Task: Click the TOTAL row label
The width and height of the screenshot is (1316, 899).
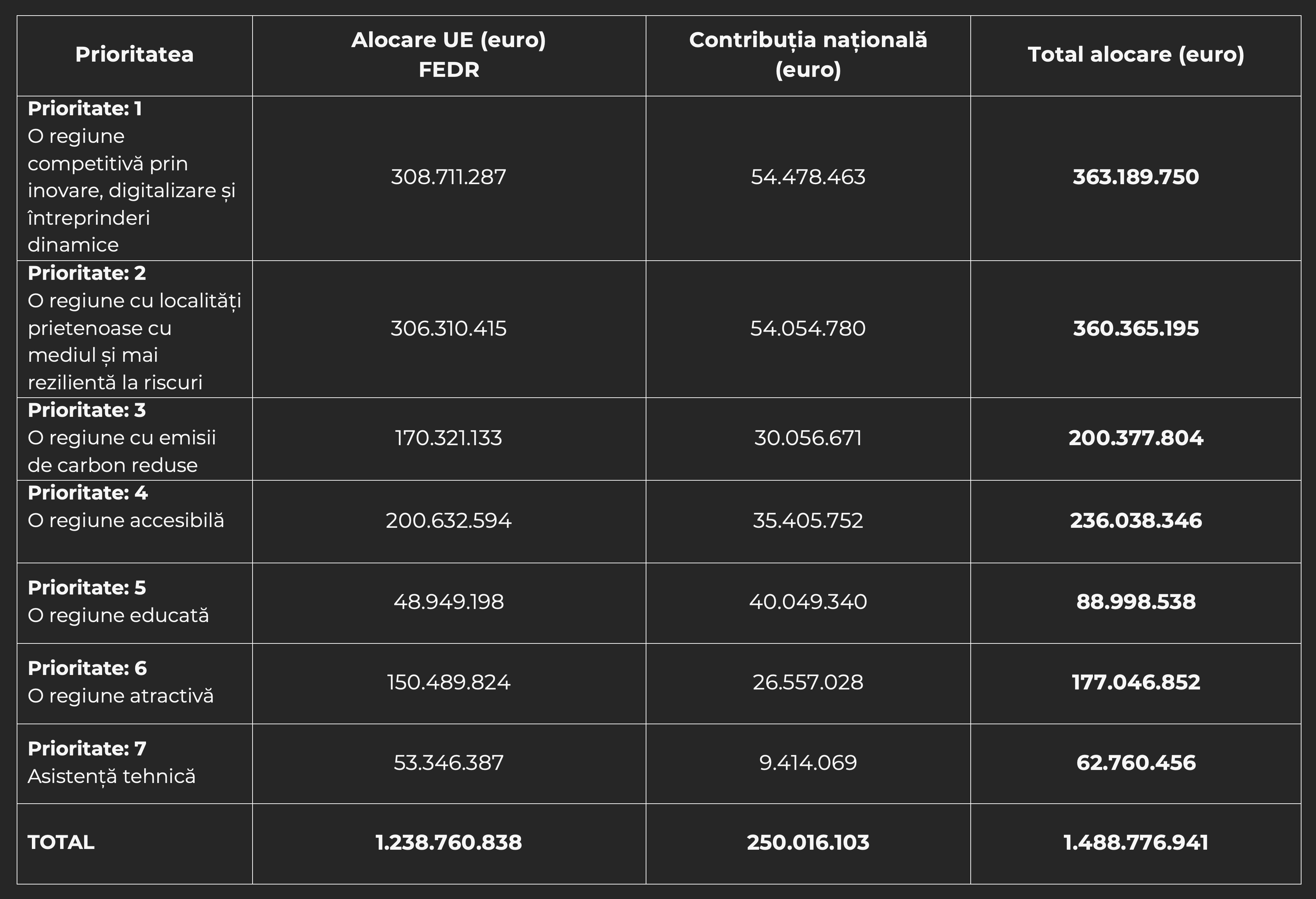Action: pos(61,842)
